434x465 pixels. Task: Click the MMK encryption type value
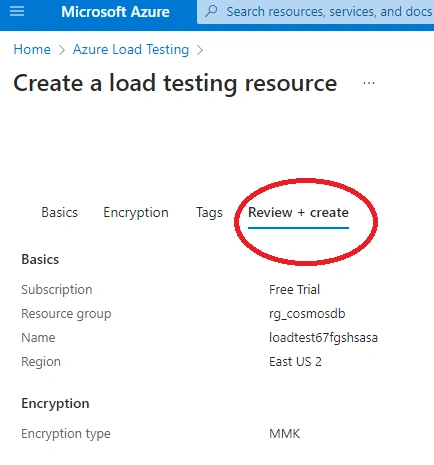(284, 433)
